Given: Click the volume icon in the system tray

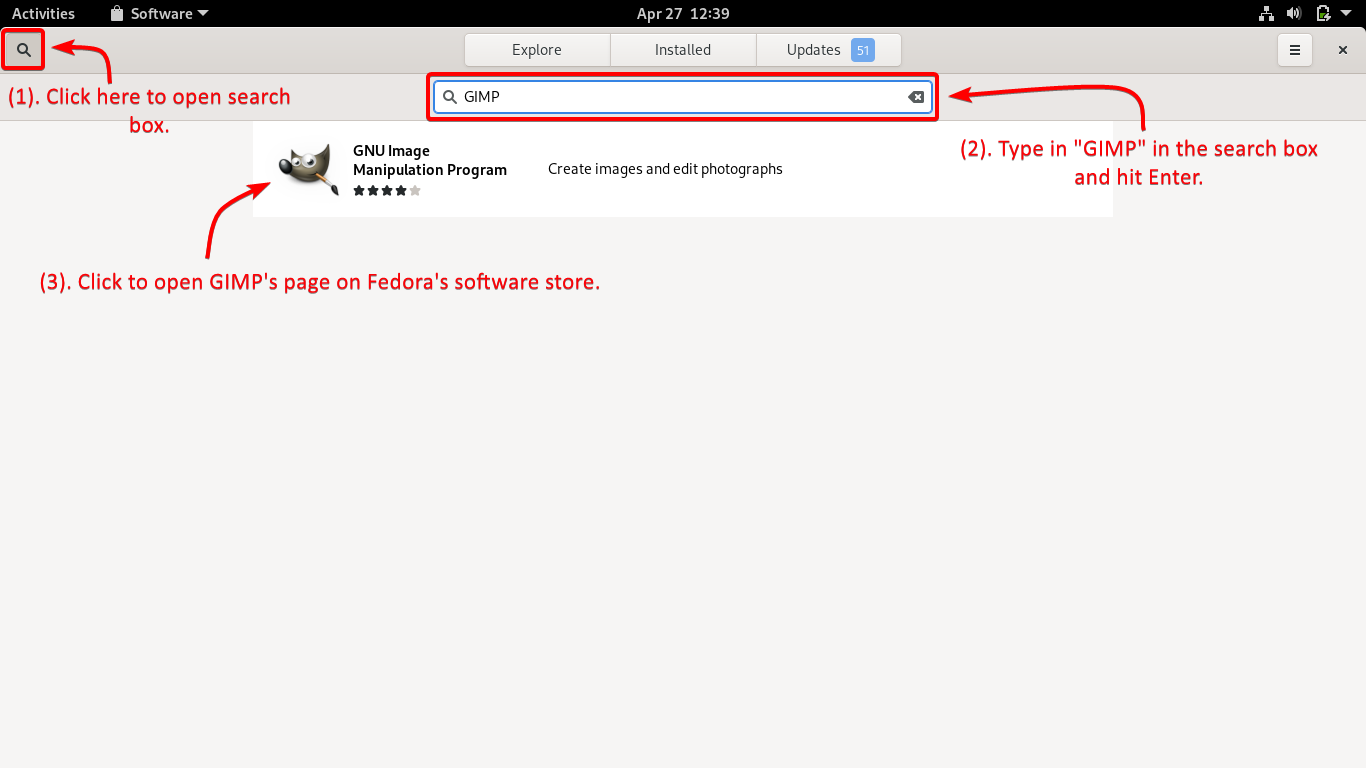Looking at the screenshot, I should (x=1294, y=13).
